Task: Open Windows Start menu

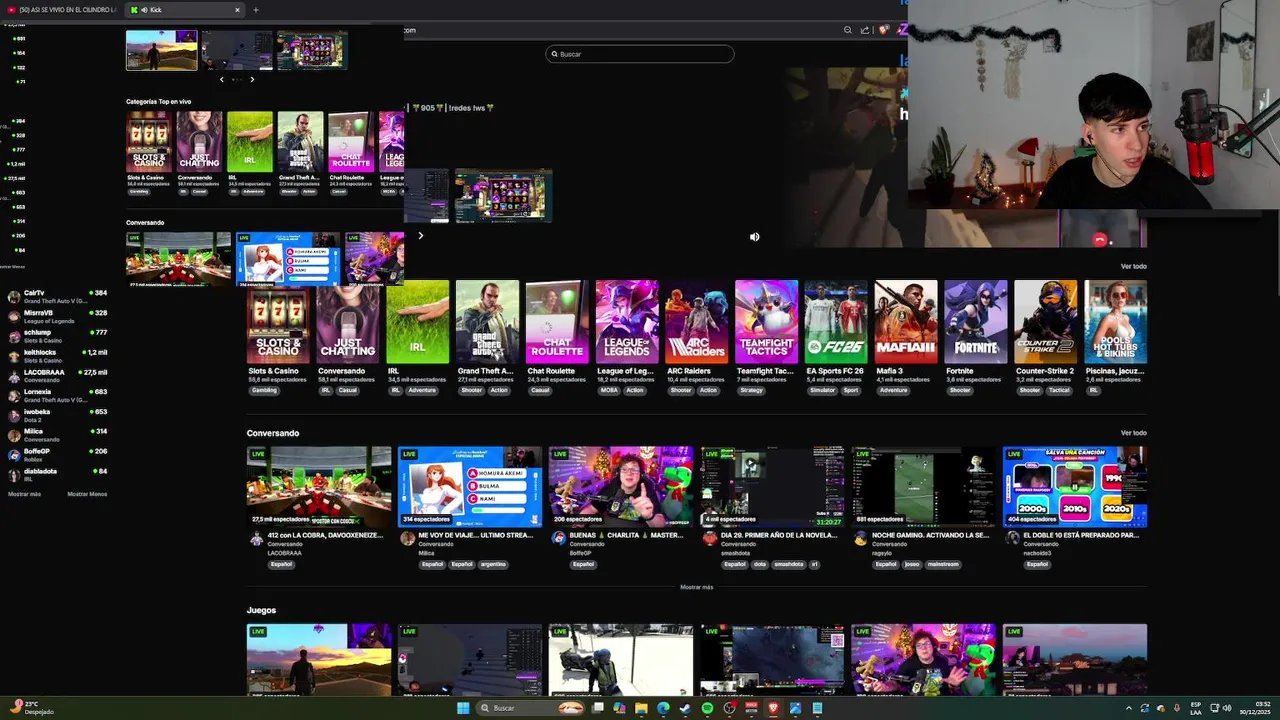Action: coord(463,708)
